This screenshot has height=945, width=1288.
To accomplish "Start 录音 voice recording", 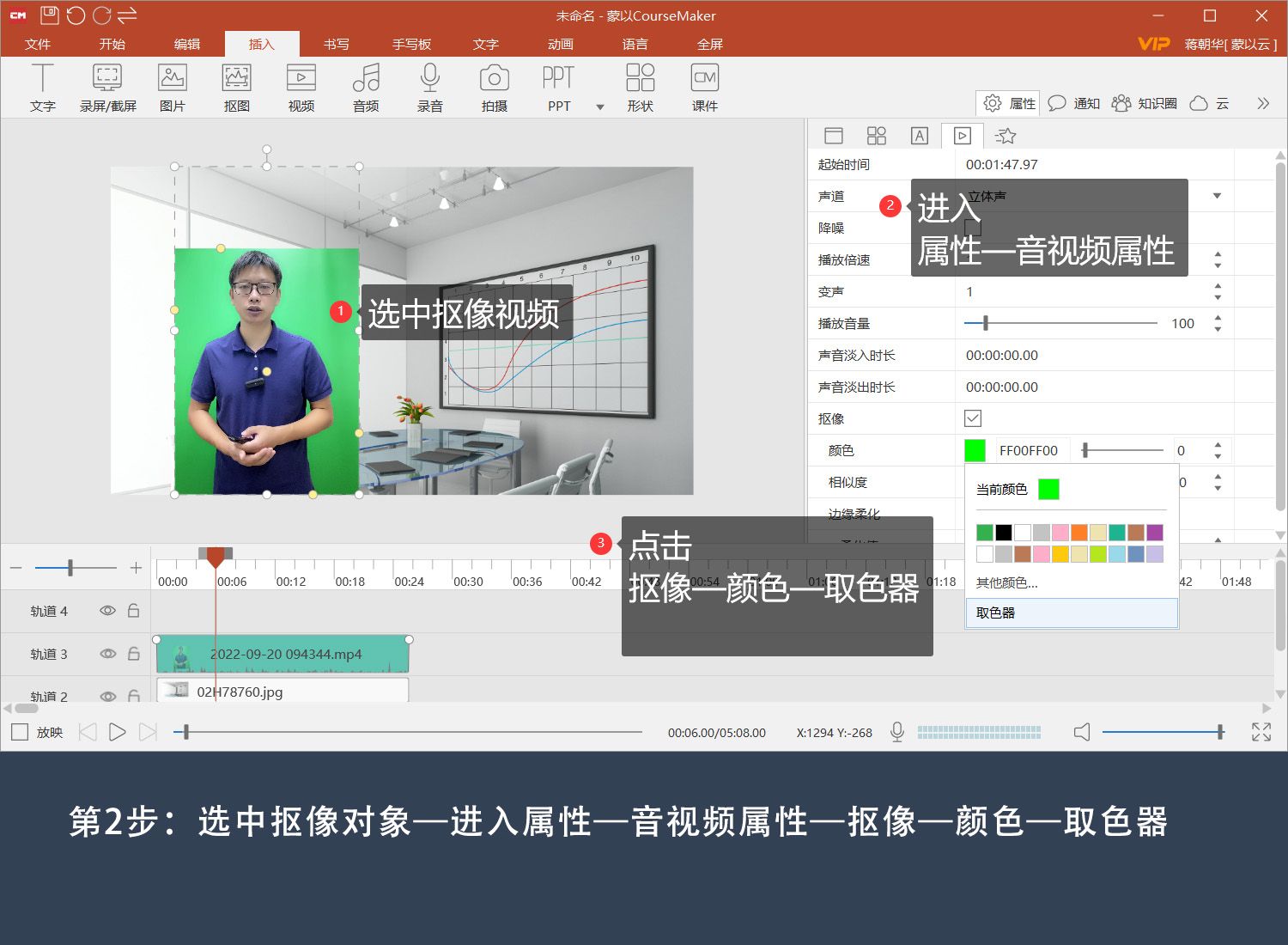I will 430,88.
